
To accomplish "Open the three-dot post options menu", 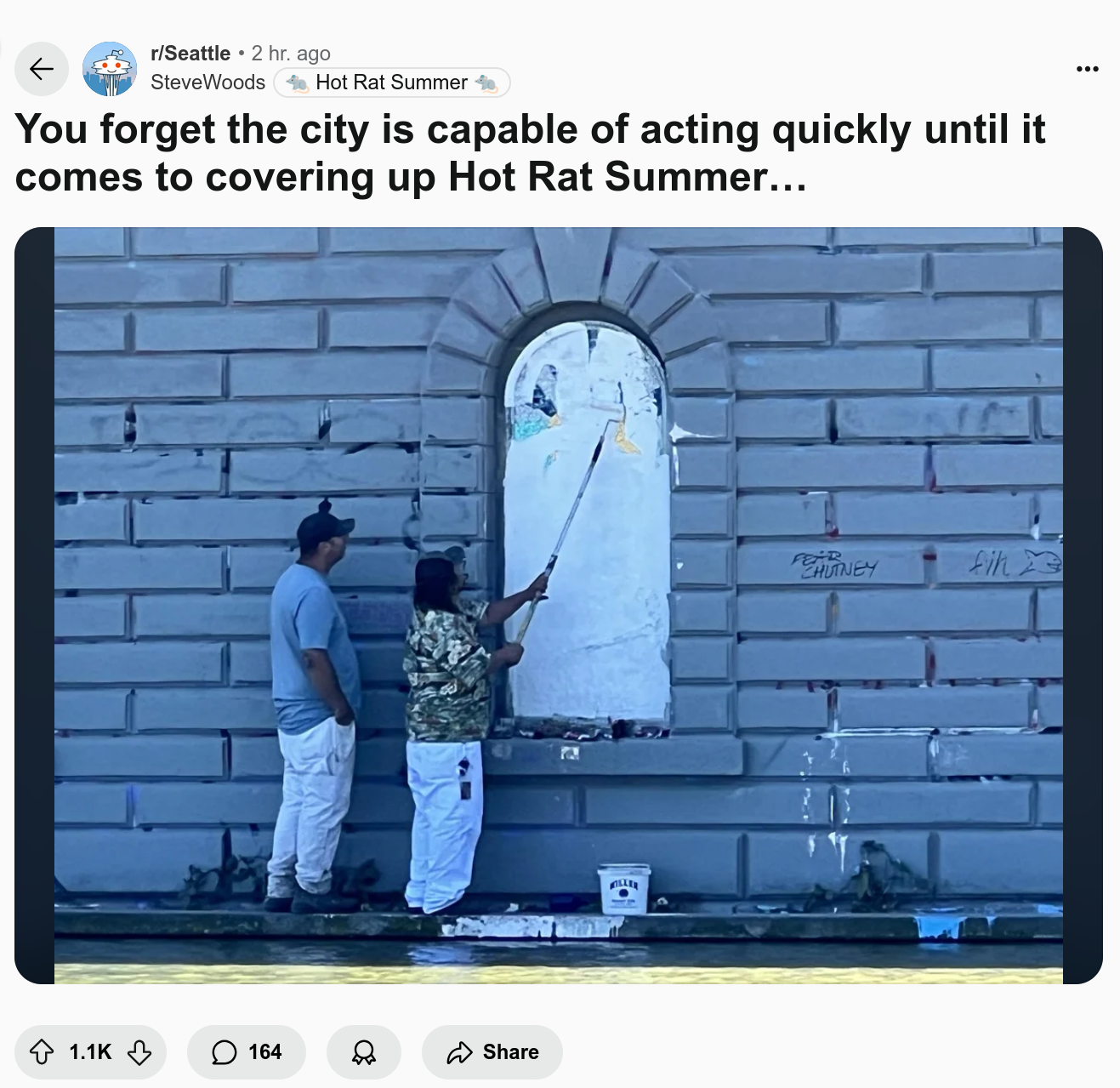I will click(1087, 69).
